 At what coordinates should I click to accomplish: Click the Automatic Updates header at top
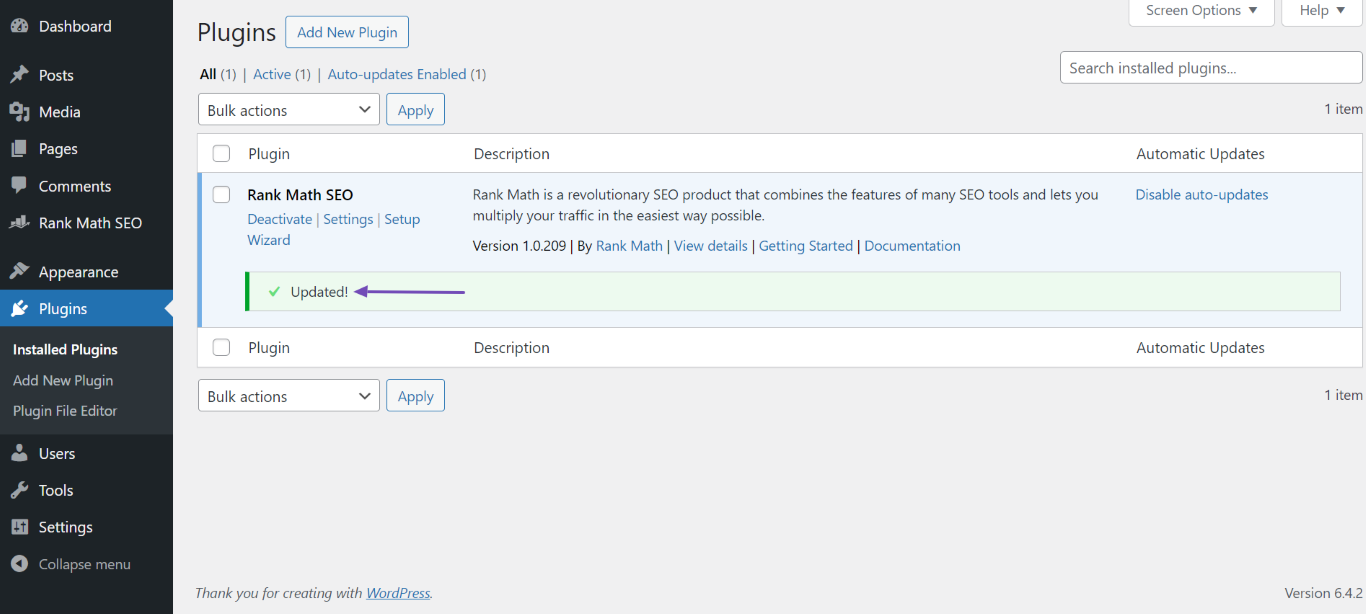[1201, 154]
